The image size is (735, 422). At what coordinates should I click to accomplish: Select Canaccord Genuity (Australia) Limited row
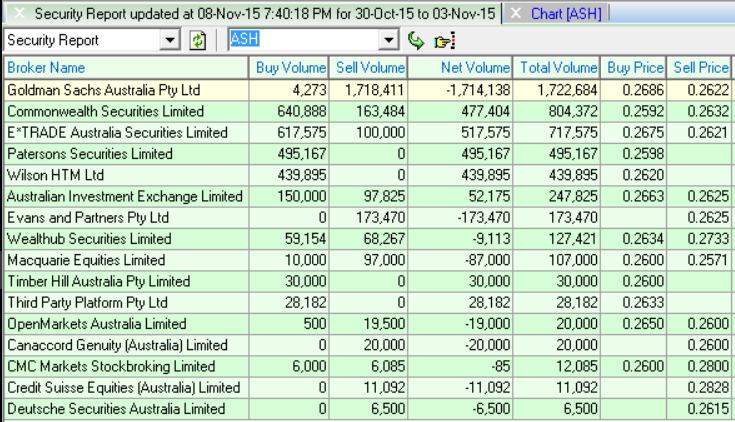(x=368, y=345)
